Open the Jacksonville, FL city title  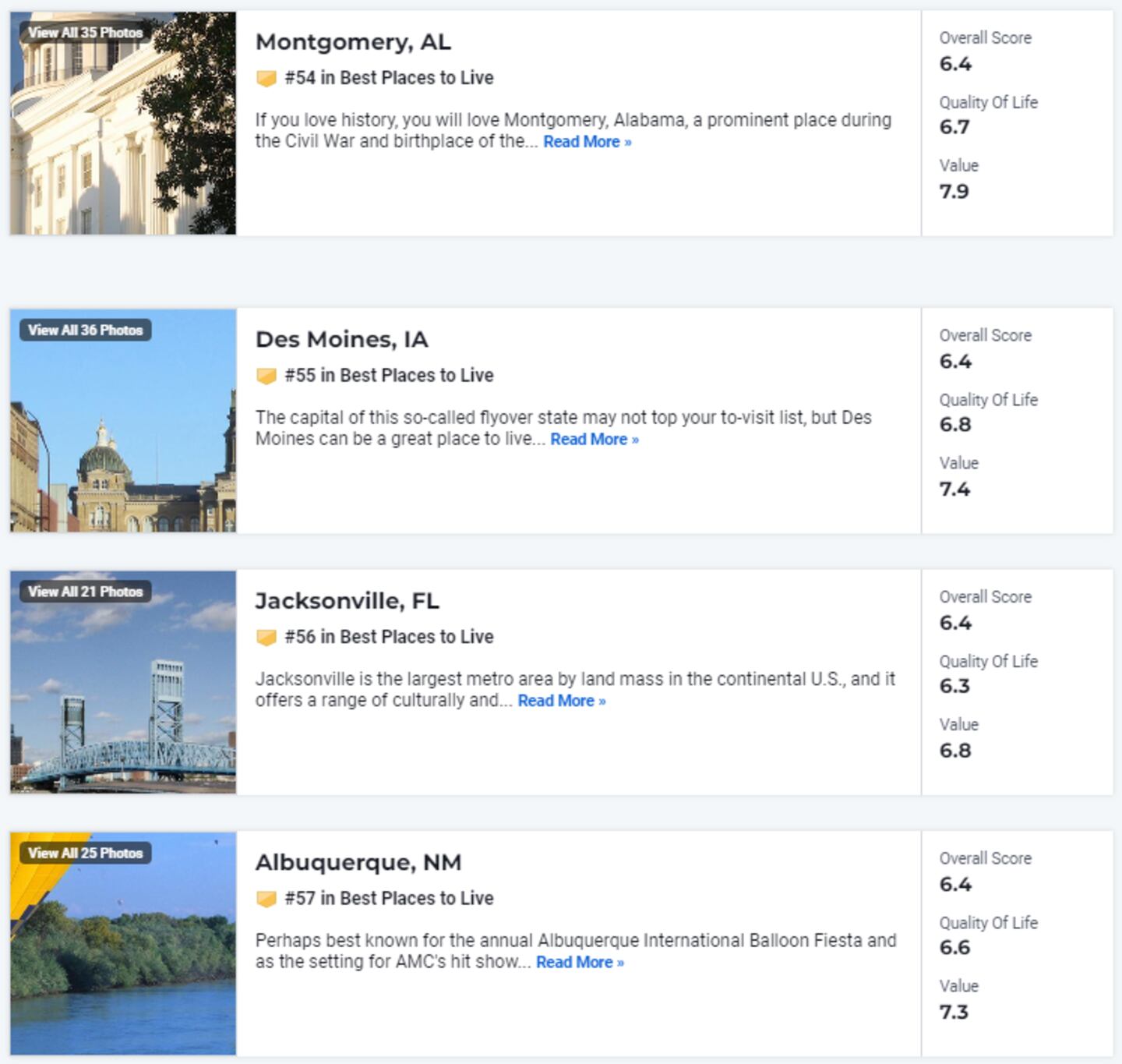pyautogui.click(x=348, y=601)
